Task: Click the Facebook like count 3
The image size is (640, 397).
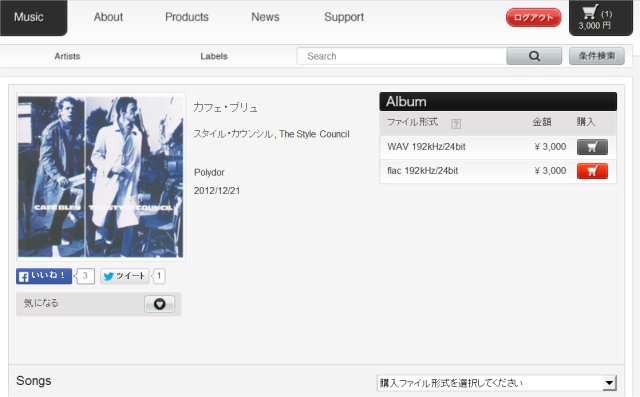Action: pyautogui.click(x=85, y=276)
